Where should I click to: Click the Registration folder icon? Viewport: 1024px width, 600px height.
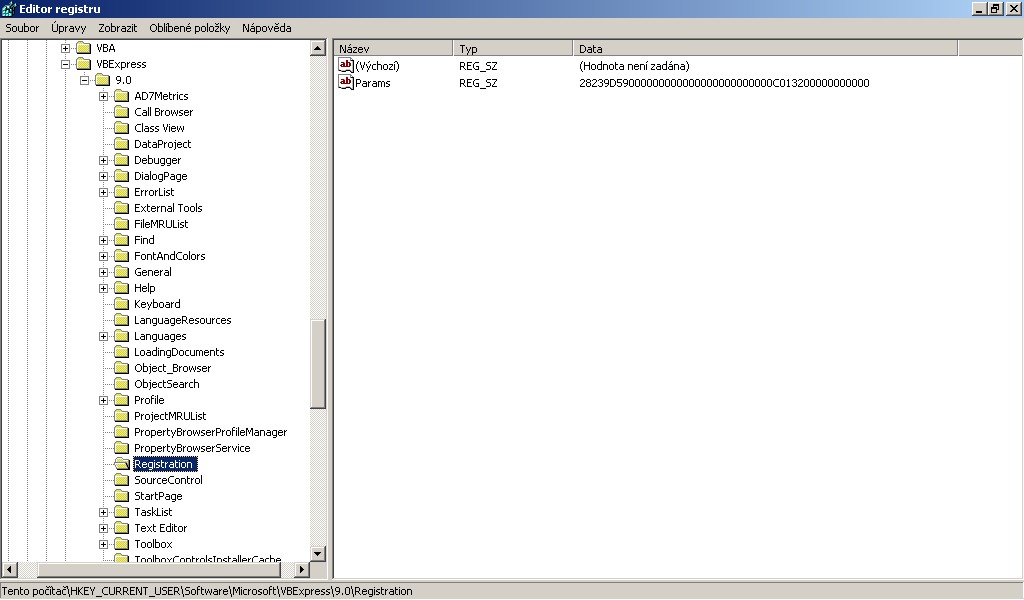tap(122, 465)
